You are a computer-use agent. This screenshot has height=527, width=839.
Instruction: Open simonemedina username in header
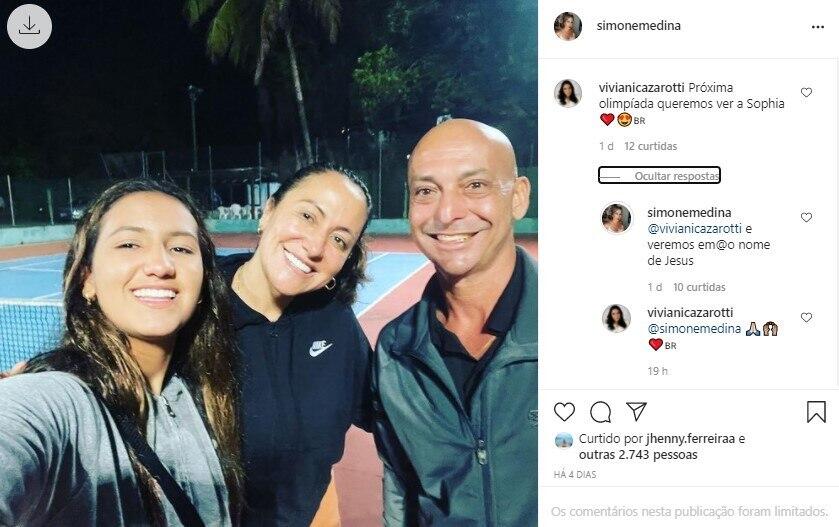click(638, 26)
